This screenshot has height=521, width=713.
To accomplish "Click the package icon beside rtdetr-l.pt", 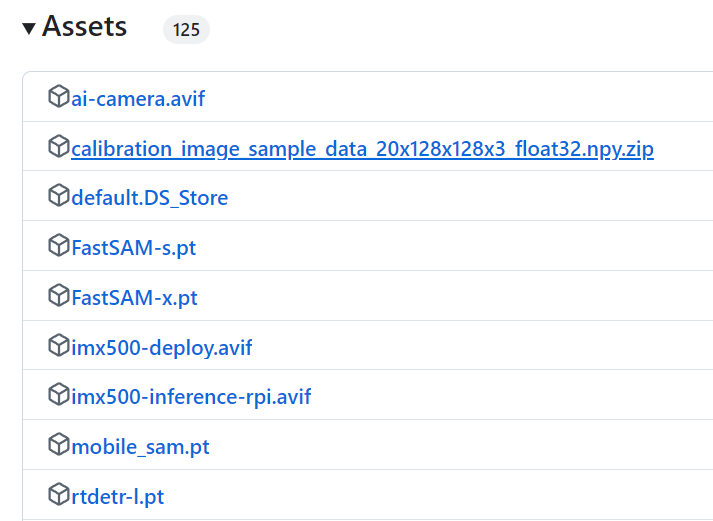I will tap(59, 494).
